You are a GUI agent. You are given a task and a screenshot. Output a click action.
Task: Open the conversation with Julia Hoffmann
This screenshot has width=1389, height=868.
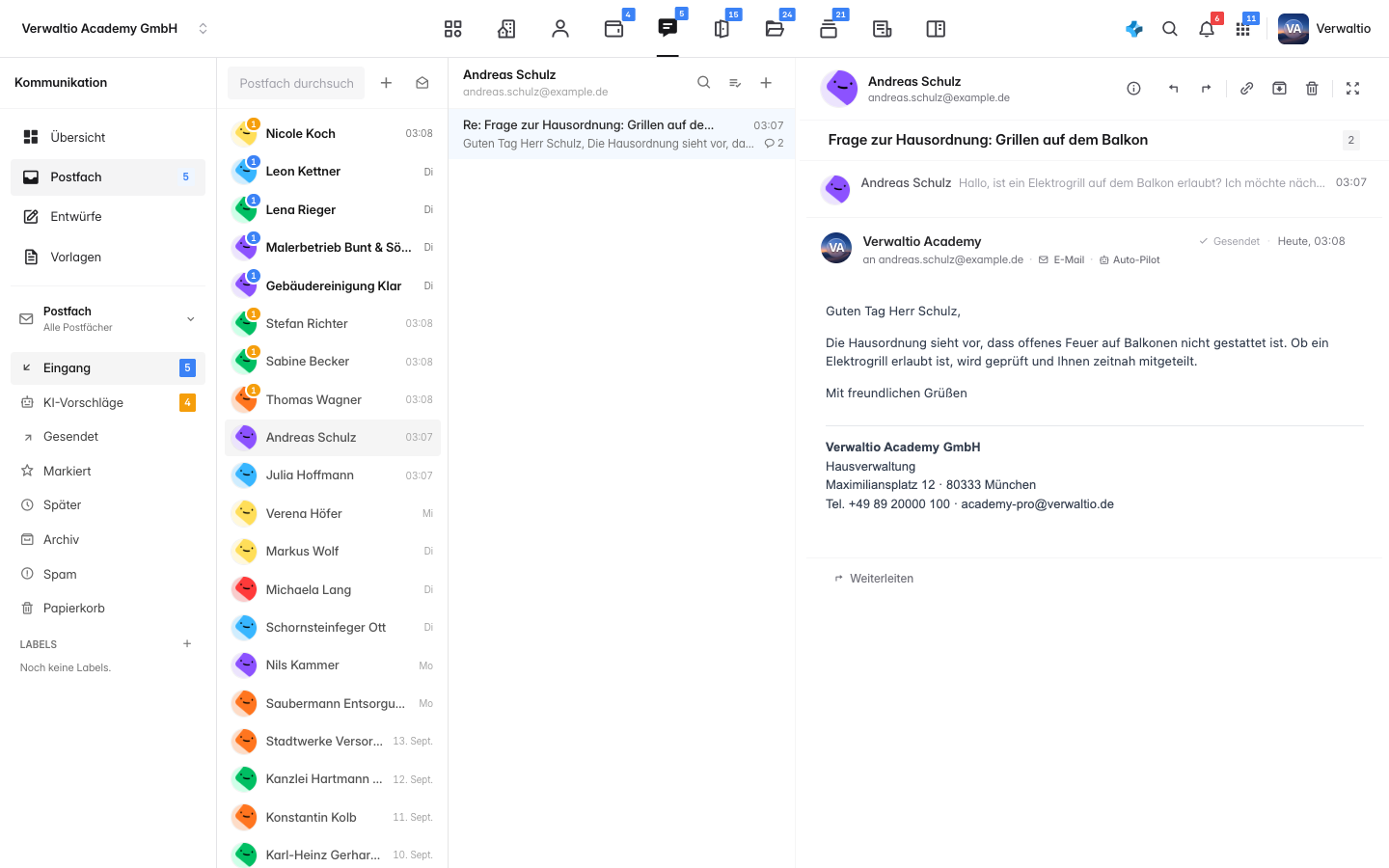tap(333, 475)
